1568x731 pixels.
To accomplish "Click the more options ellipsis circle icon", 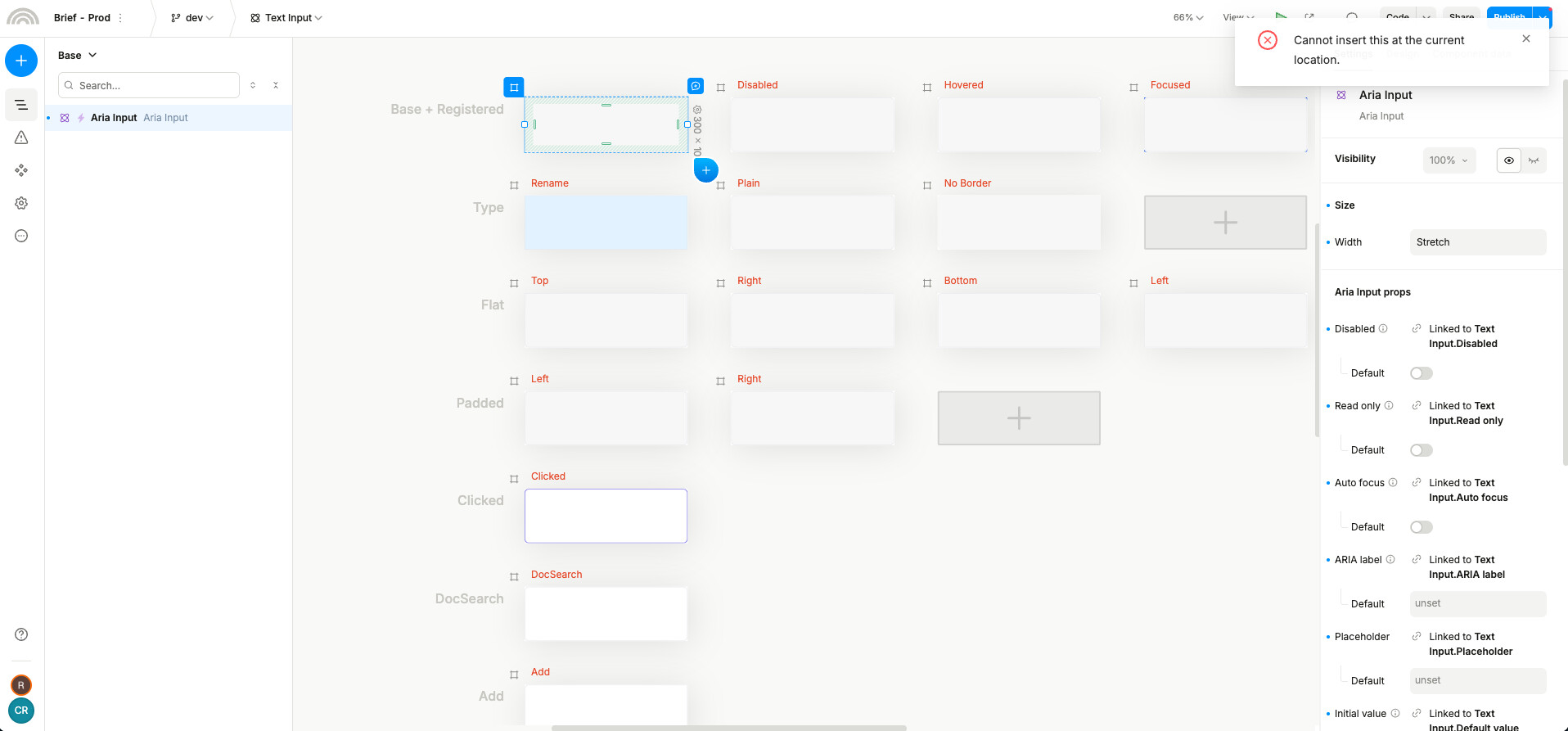I will [21, 236].
